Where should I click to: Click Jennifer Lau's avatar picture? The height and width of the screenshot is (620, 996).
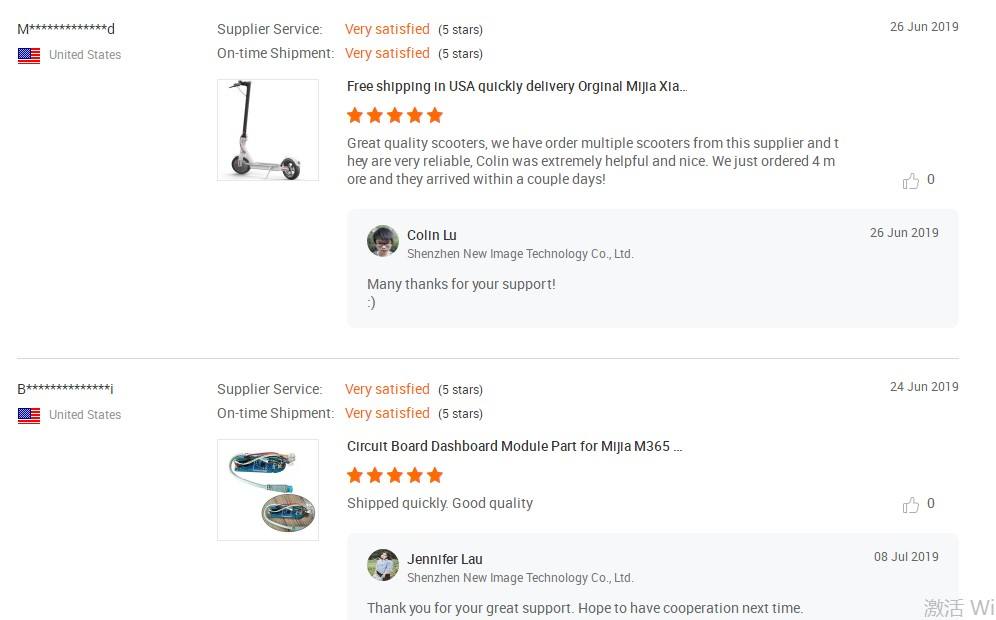tap(383, 565)
